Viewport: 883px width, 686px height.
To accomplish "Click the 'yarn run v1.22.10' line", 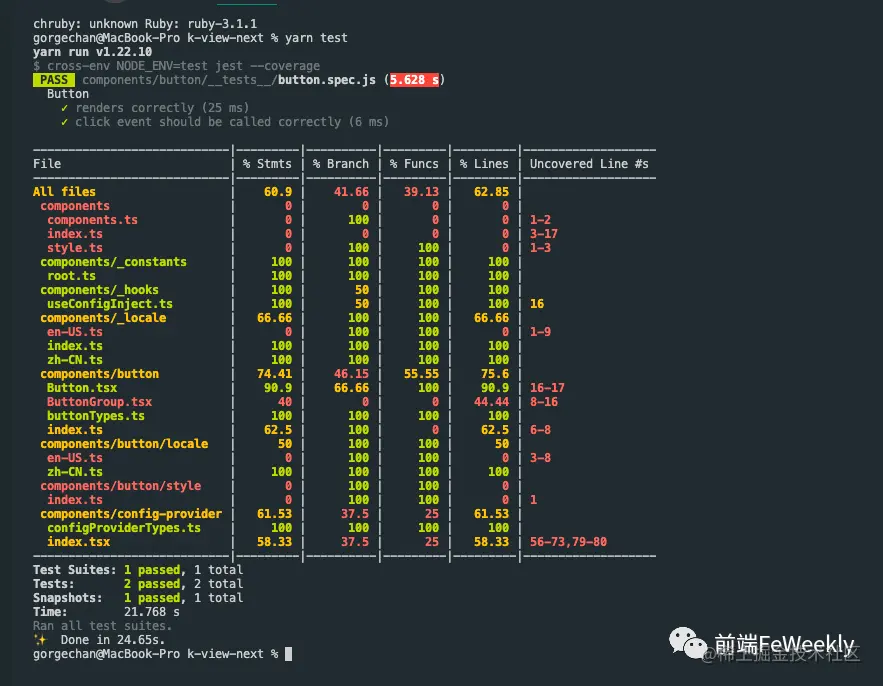I will [92, 52].
